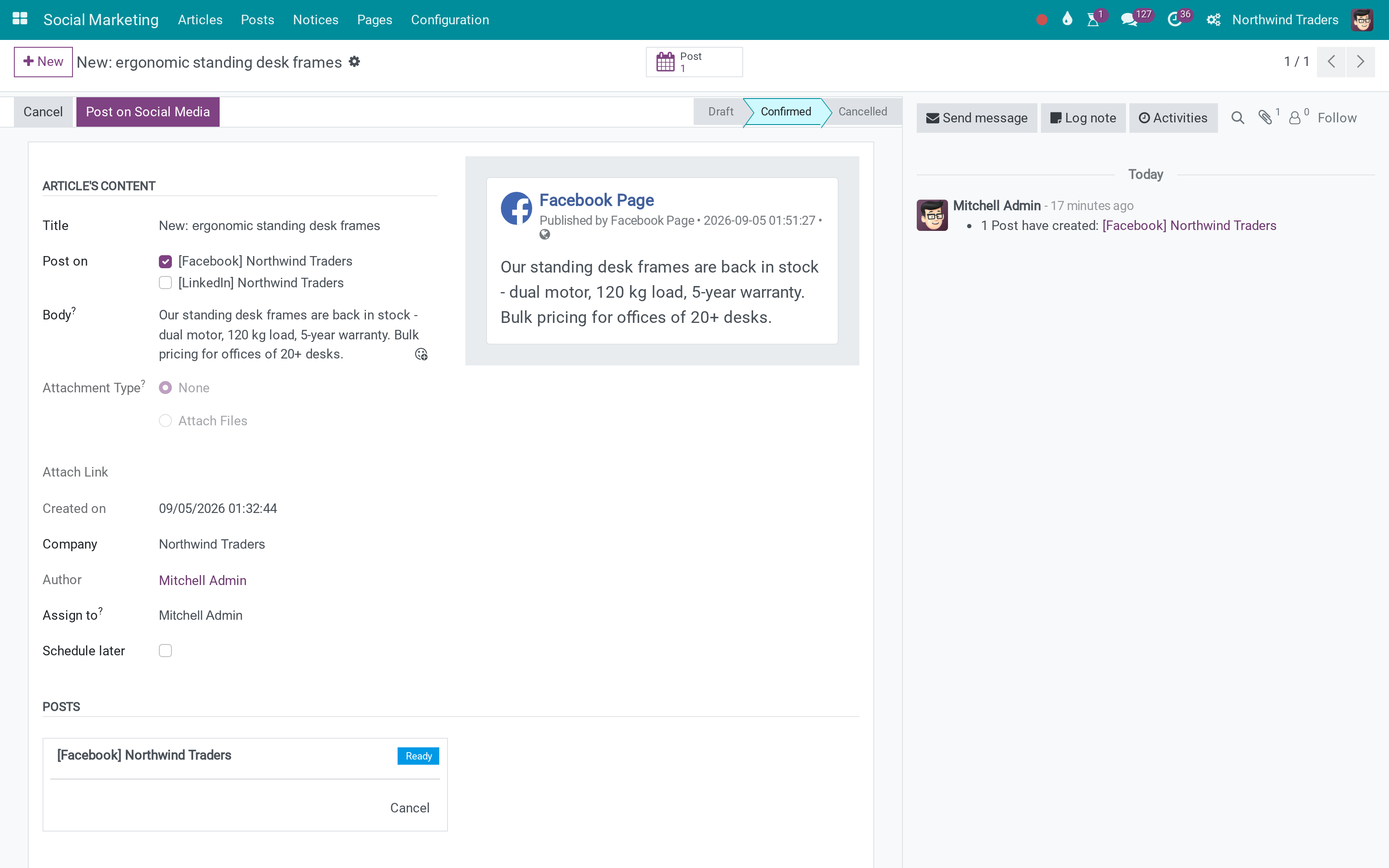Search messages in the chatter
This screenshot has height=868, width=1389.
coord(1238,118)
